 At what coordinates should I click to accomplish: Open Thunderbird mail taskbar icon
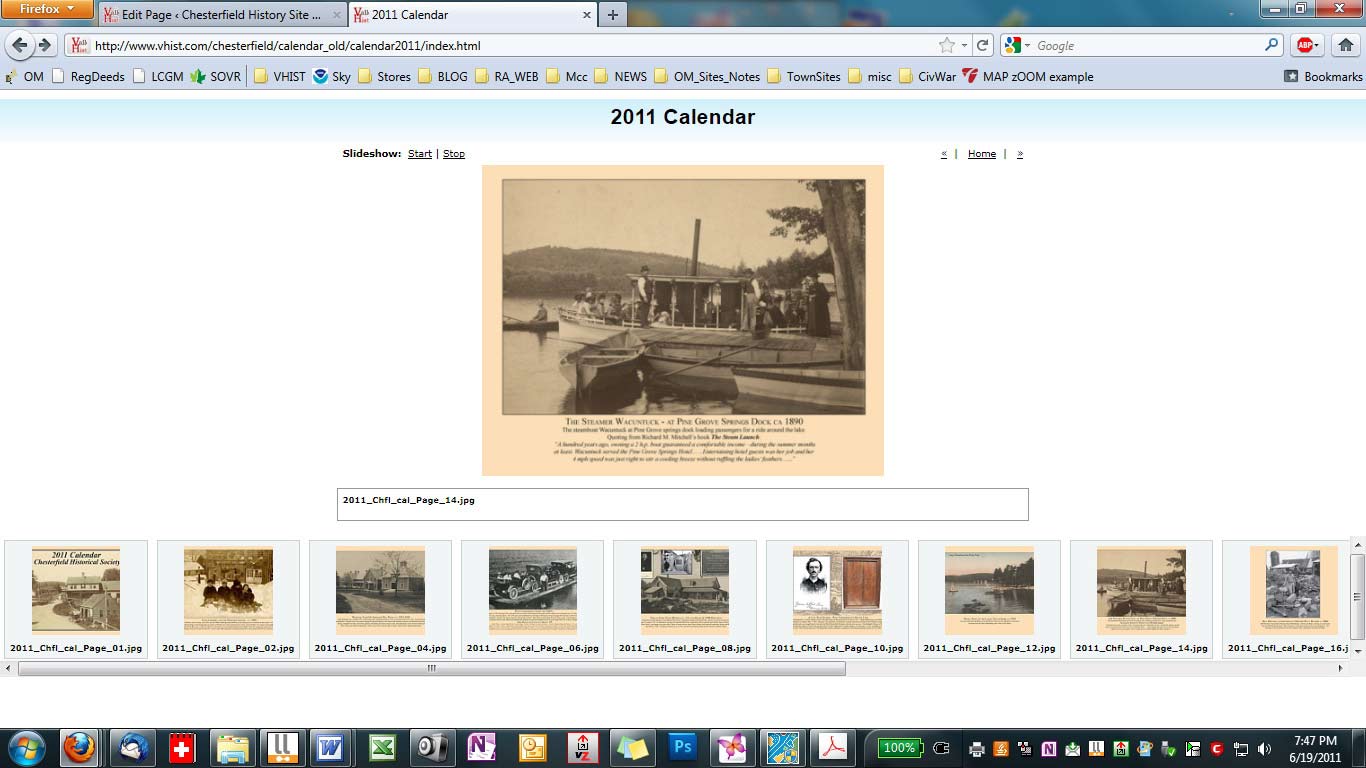pyautogui.click(x=131, y=747)
